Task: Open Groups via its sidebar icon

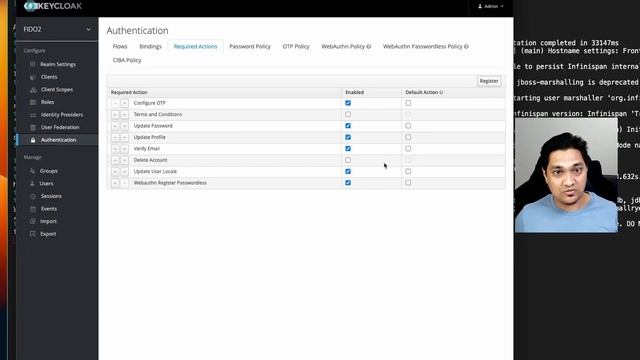Action: [32, 171]
